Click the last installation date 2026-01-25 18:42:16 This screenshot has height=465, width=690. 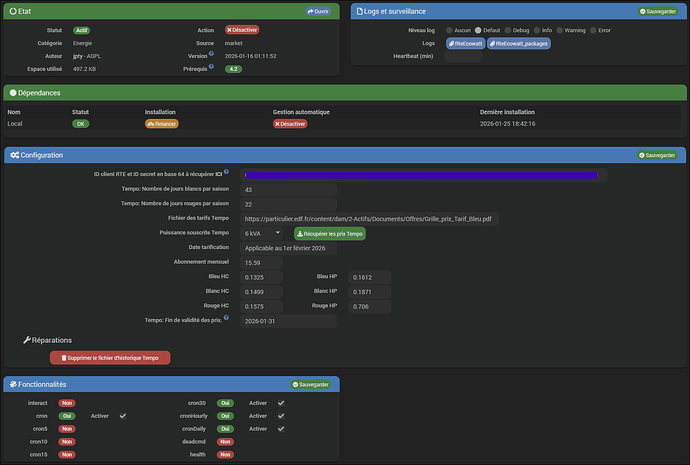click(x=507, y=124)
